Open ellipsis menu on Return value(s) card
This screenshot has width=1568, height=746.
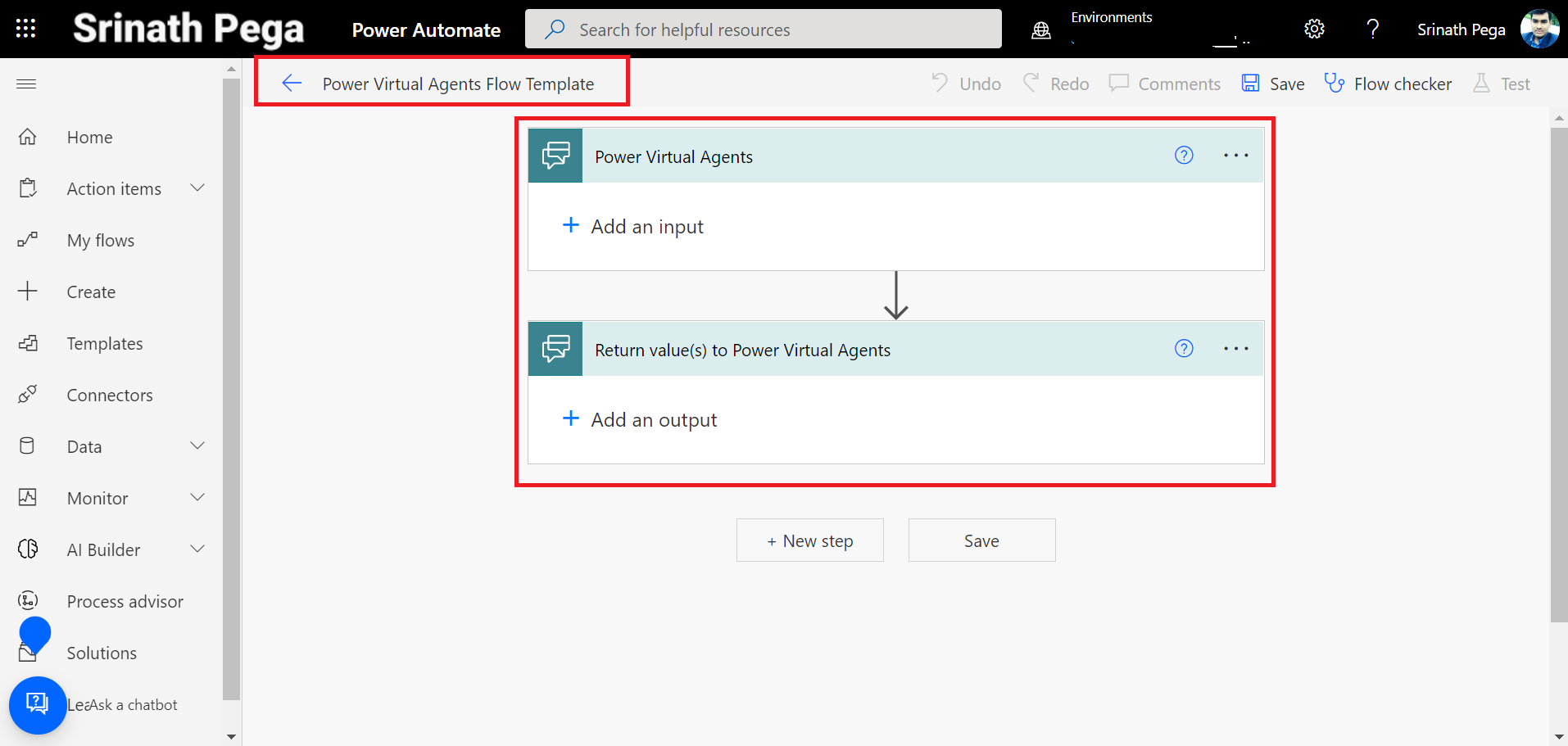1235,349
